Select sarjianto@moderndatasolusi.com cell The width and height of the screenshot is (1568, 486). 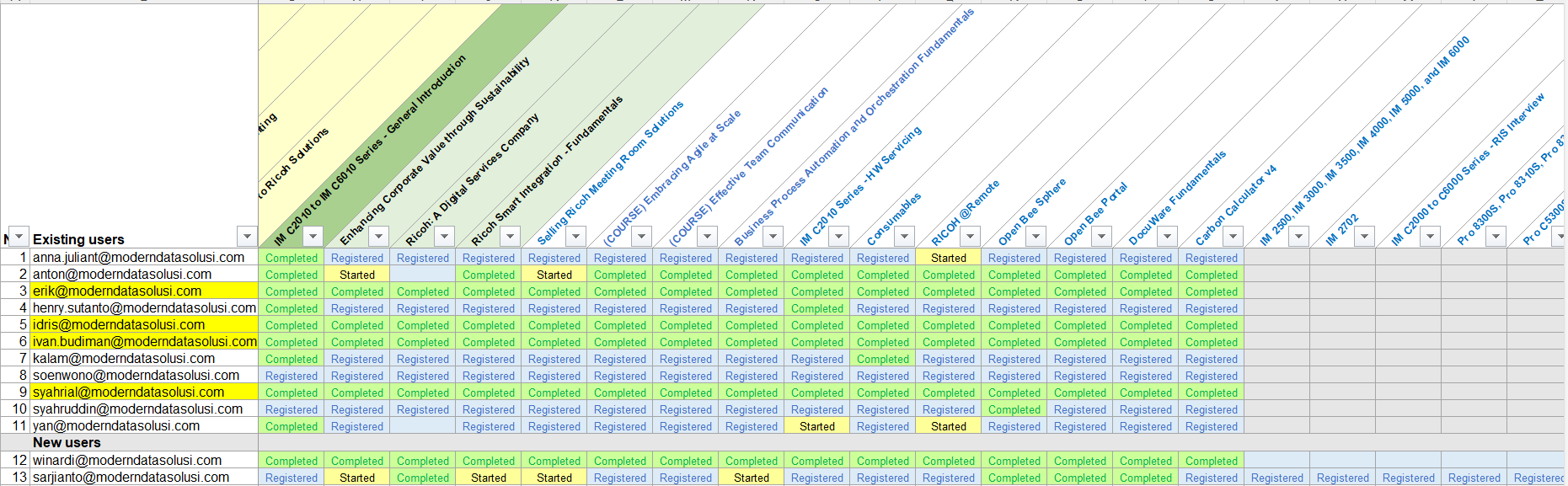click(144, 478)
